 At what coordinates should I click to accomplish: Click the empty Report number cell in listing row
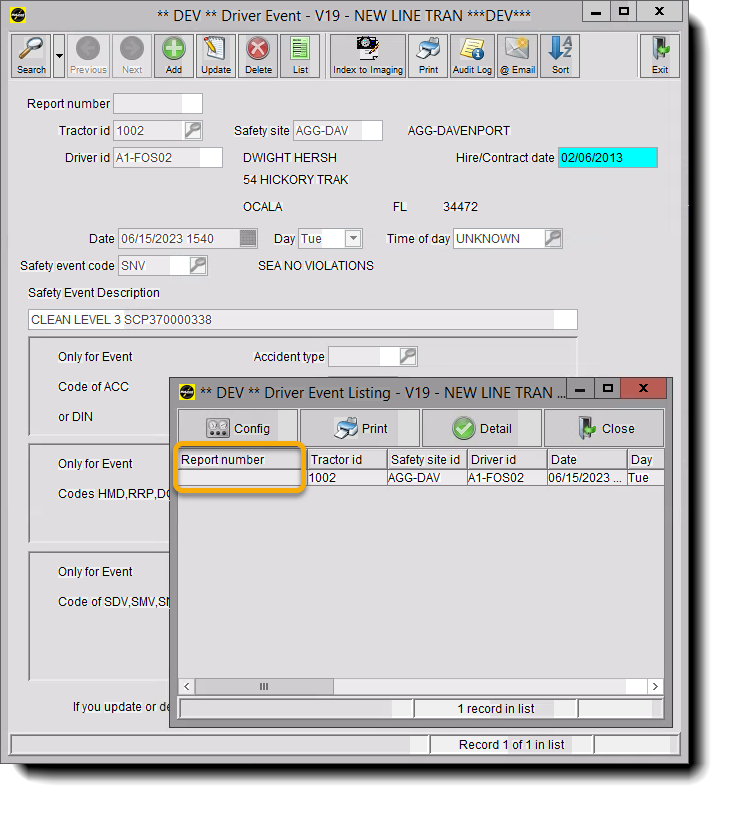(240, 478)
